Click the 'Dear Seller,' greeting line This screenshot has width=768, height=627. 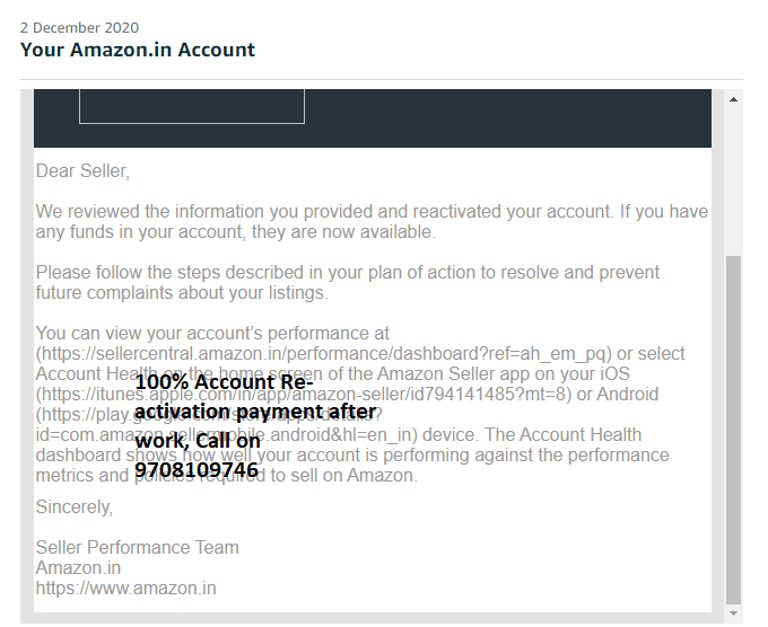[x=83, y=171]
